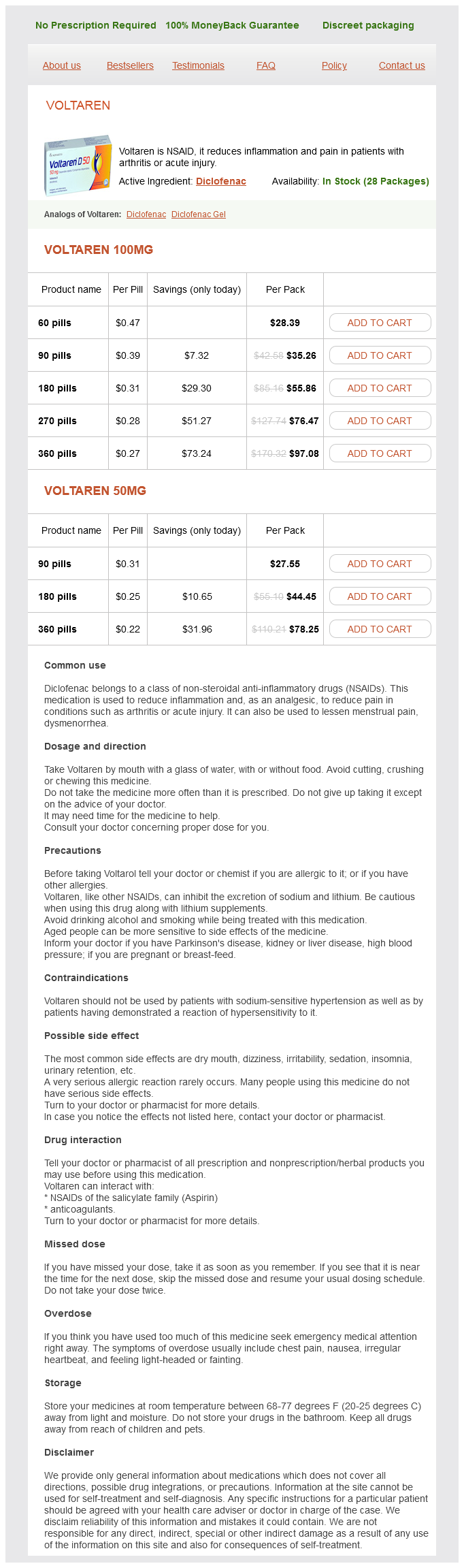Image resolution: width=464 pixels, height=1568 pixels.
Task: Add 360 pills of Voltaren 100mg to cart
Action: click(x=380, y=453)
